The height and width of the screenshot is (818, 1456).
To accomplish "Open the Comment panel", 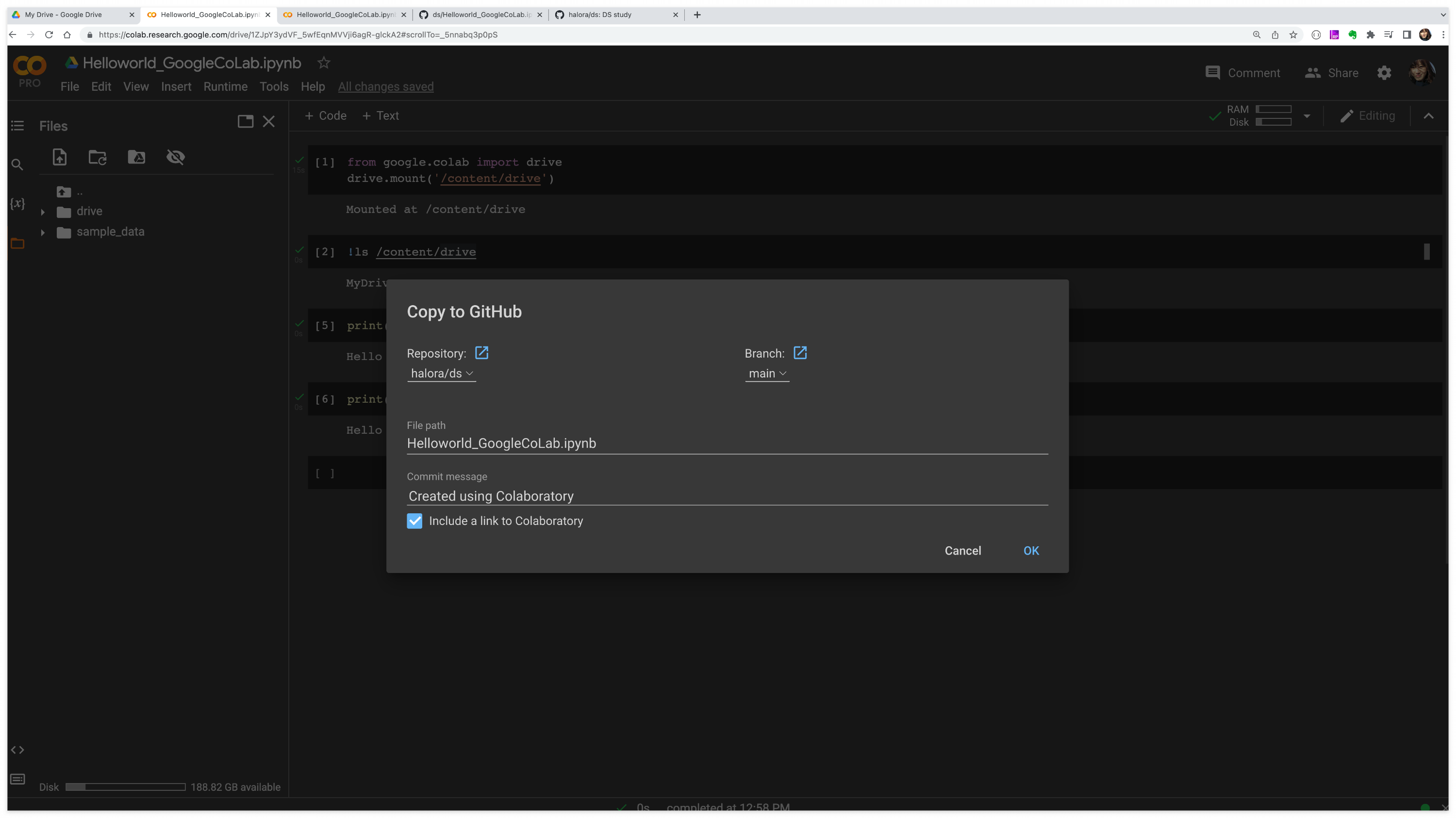I will point(1242,73).
